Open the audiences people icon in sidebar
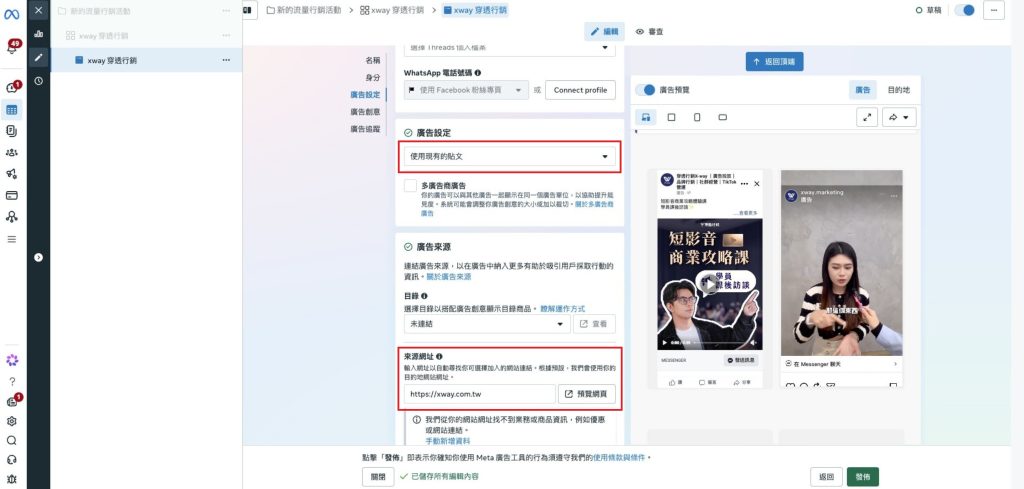The width and height of the screenshot is (1024, 489). click(x=12, y=152)
